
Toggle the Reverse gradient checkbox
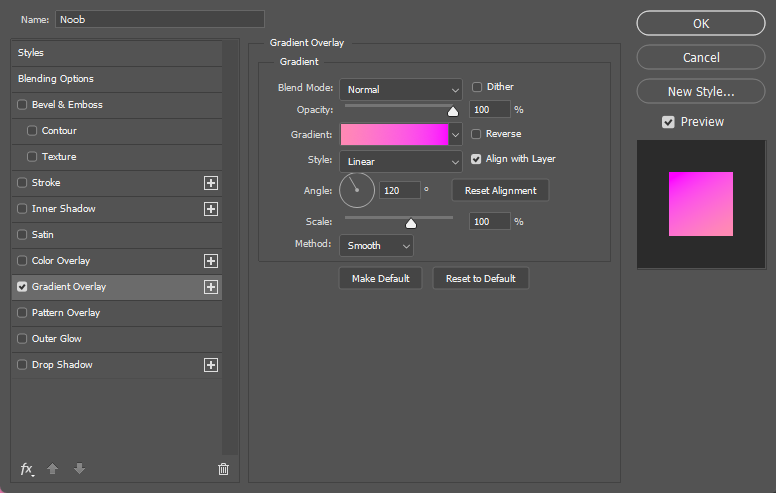pyautogui.click(x=477, y=134)
